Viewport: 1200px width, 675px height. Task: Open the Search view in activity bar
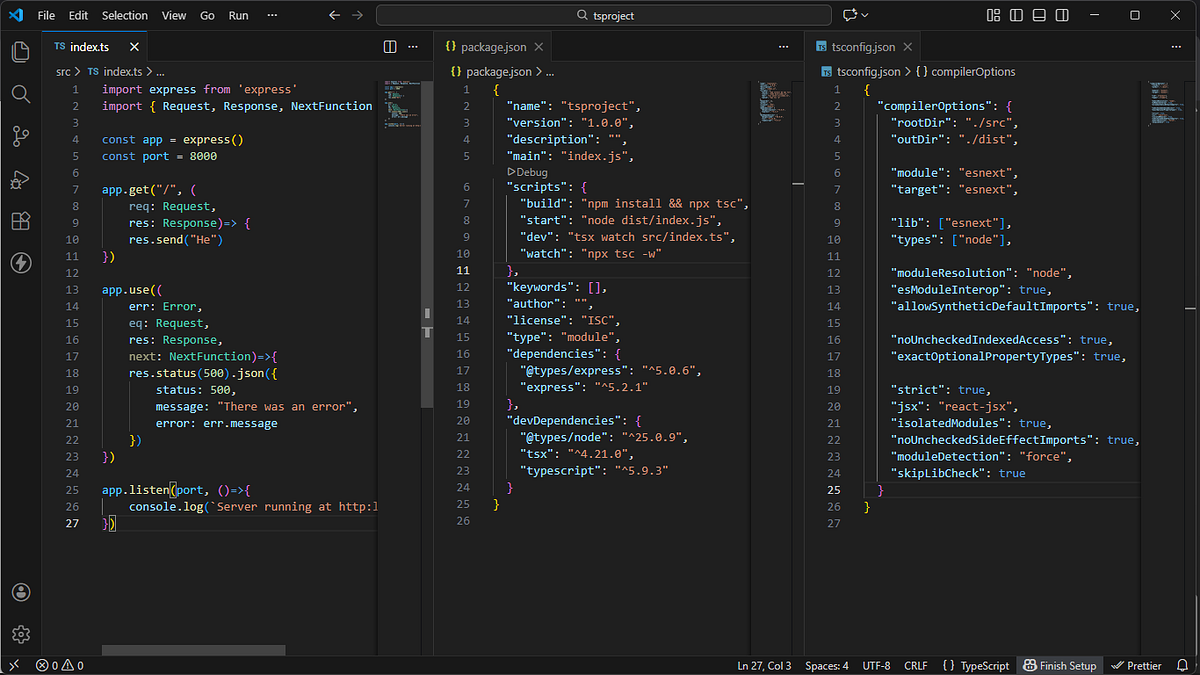(20, 93)
